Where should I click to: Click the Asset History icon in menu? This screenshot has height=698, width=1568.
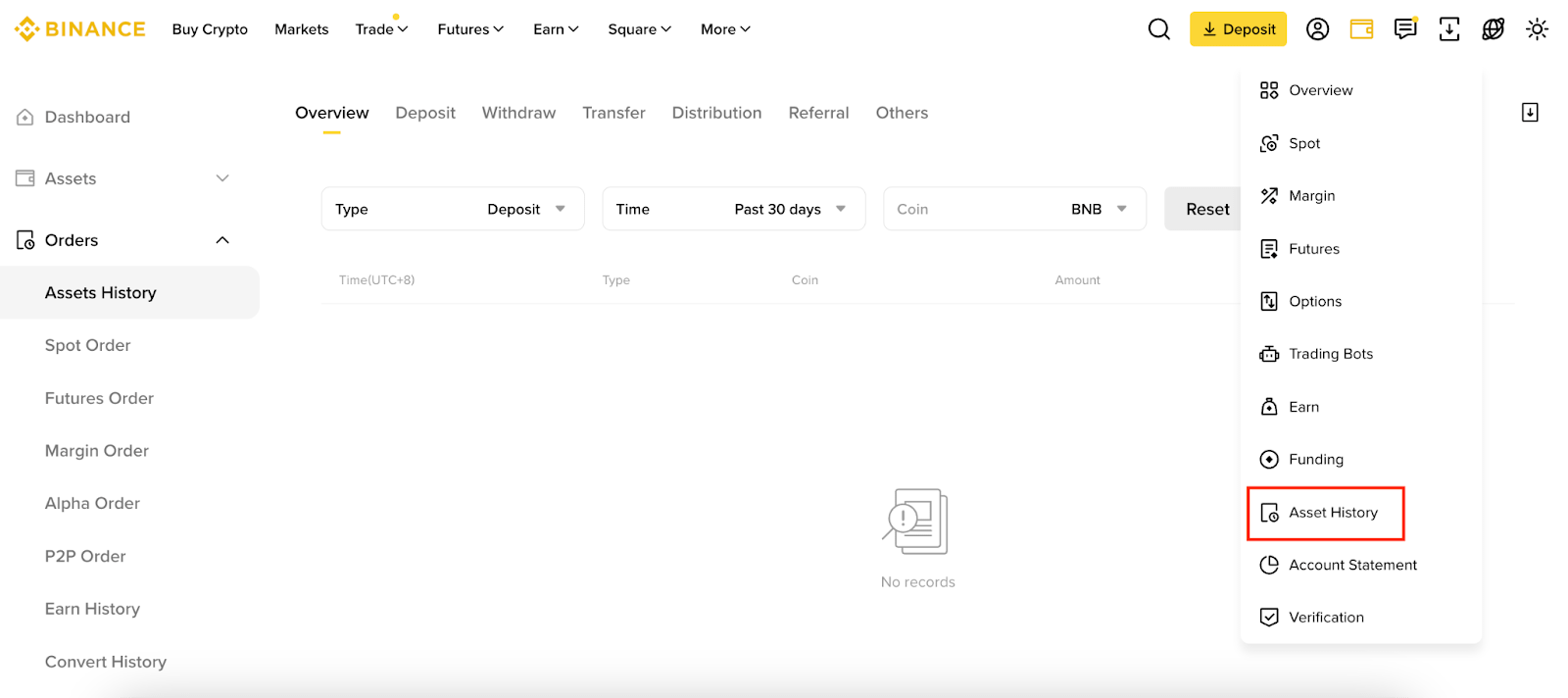pos(1269,513)
